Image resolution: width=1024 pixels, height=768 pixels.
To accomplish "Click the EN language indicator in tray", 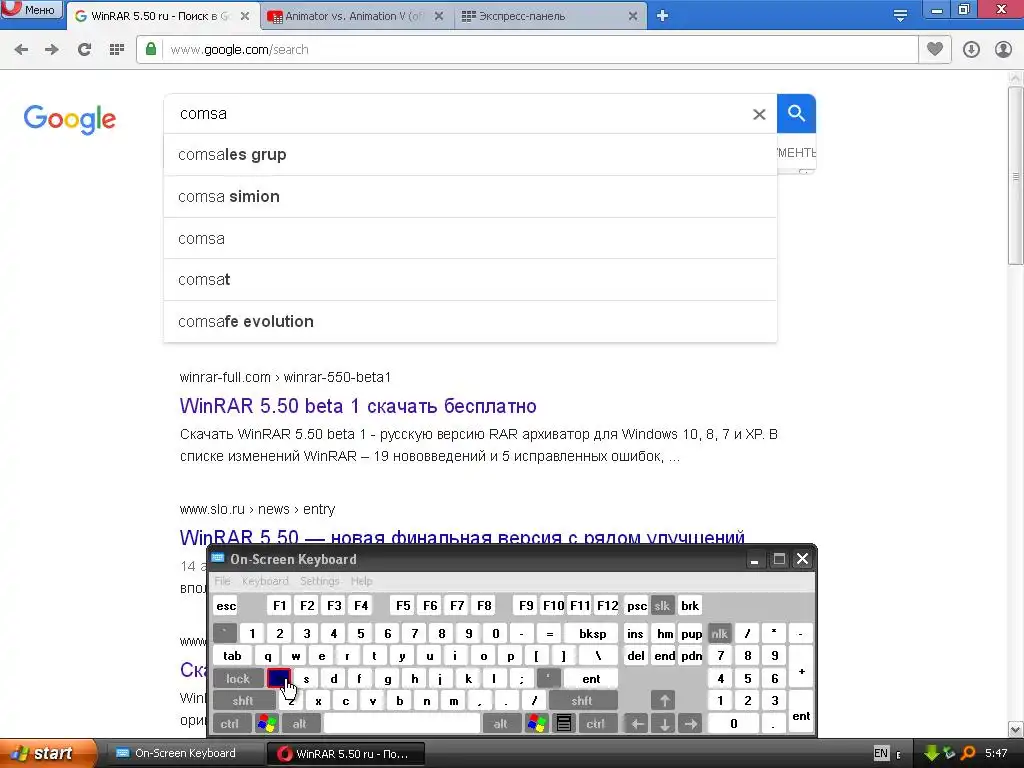I will click(881, 753).
